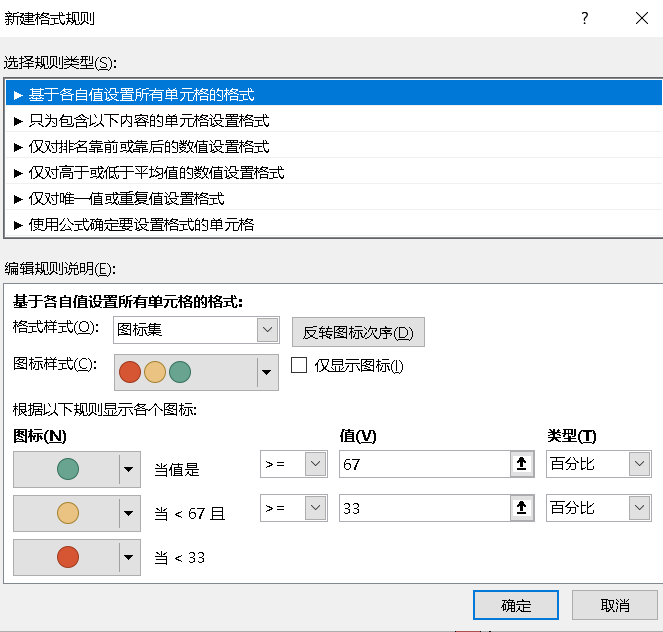Image resolution: width=663 pixels, height=632 pixels.
Task: Open the 图标样式 traffic light dropdown
Action: pos(196,372)
